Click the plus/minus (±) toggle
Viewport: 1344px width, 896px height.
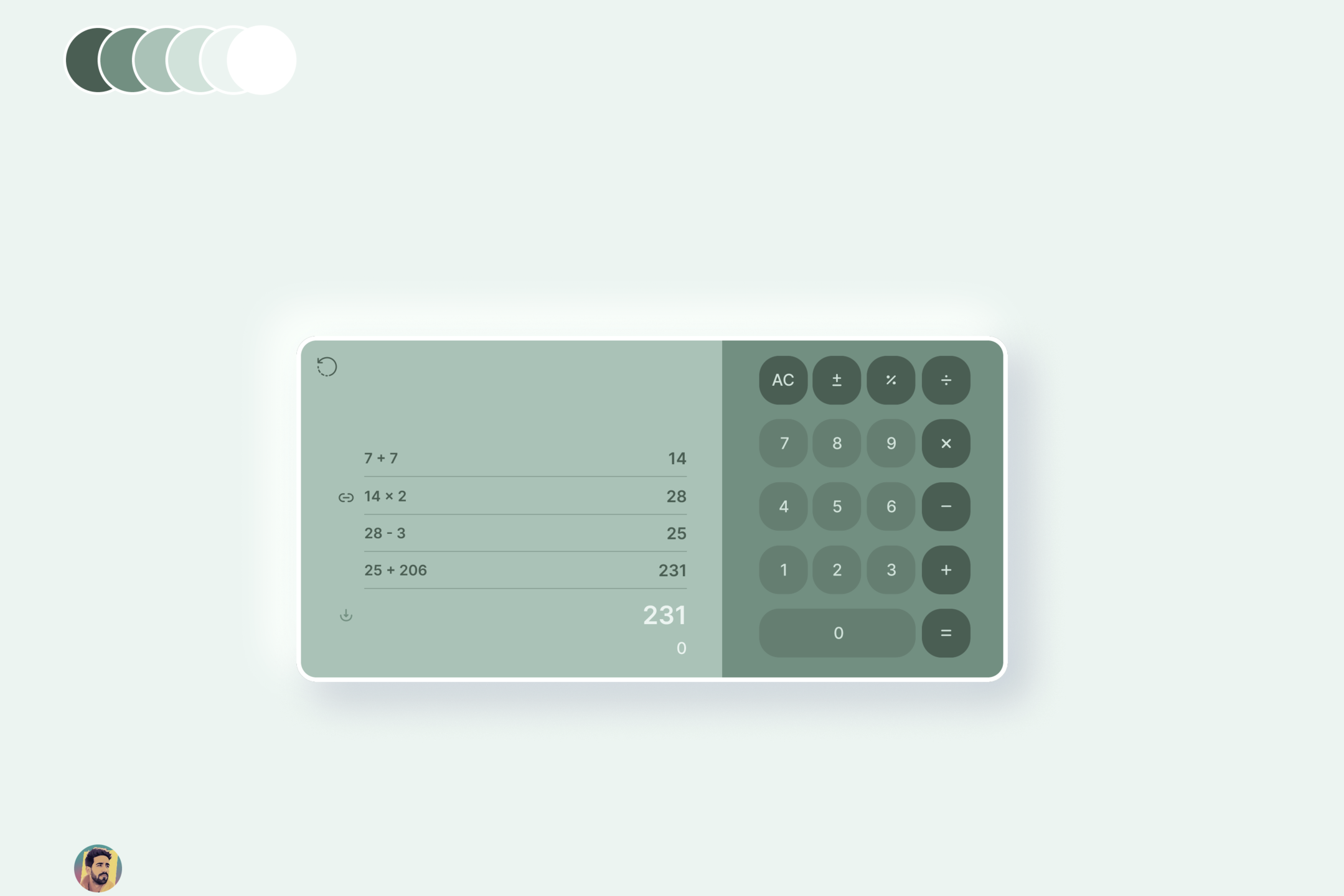pyautogui.click(x=837, y=380)
